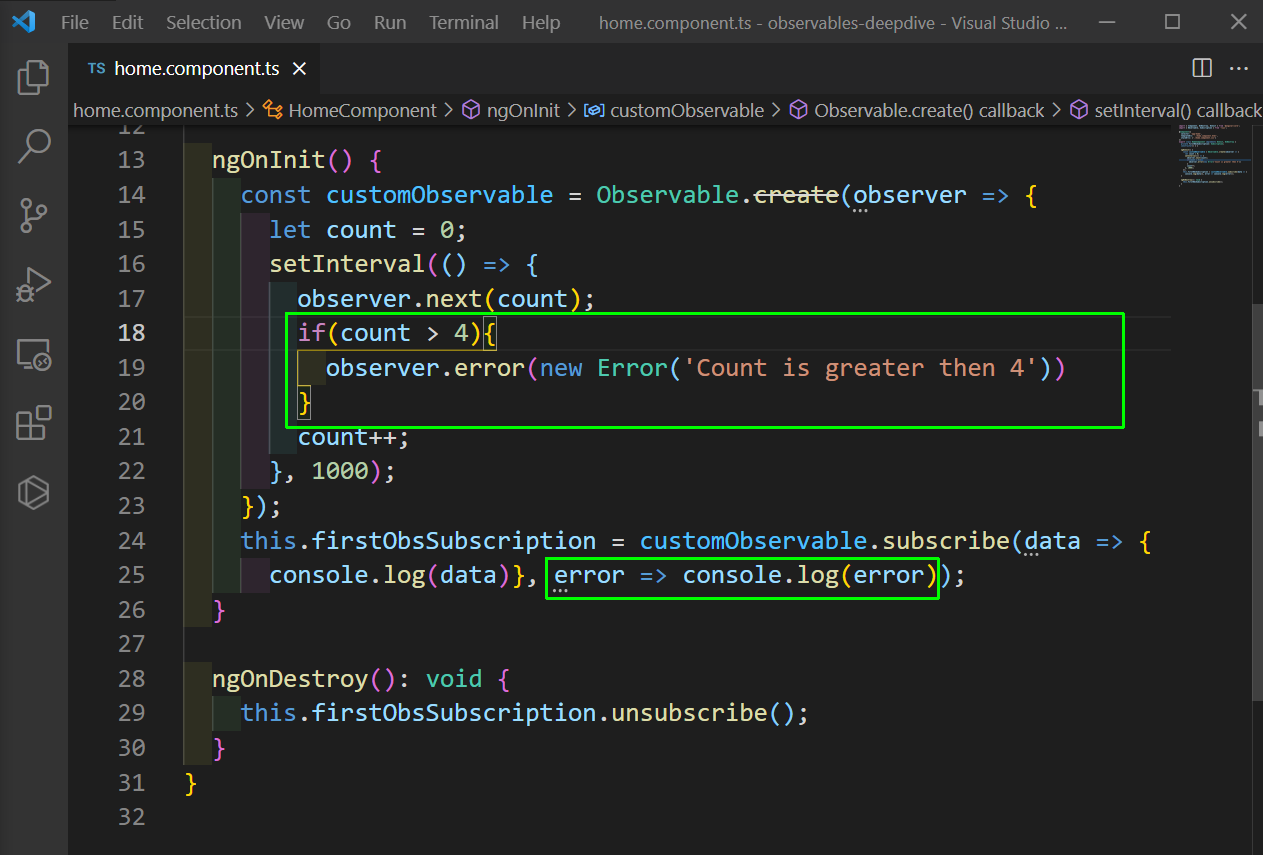Open the Source Control view
This screenshot has height=855, width=1263.
34,215
